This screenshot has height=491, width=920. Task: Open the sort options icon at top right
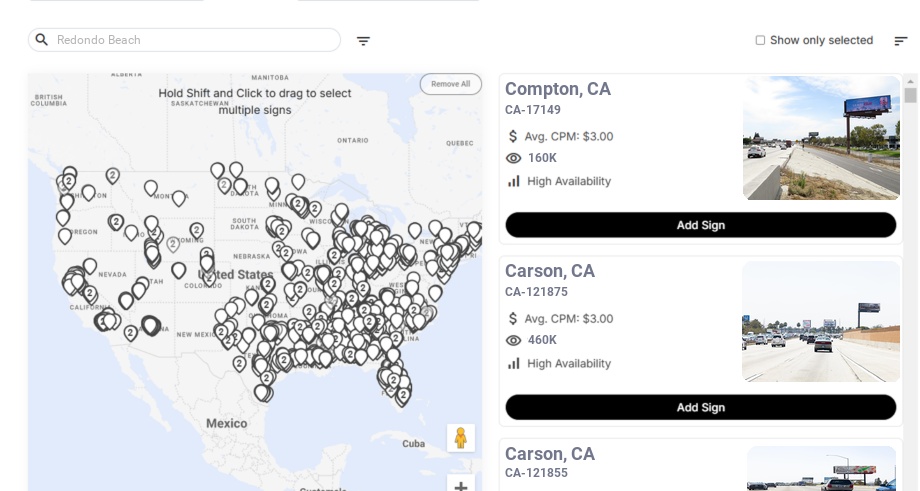click(x=900, y=41)
